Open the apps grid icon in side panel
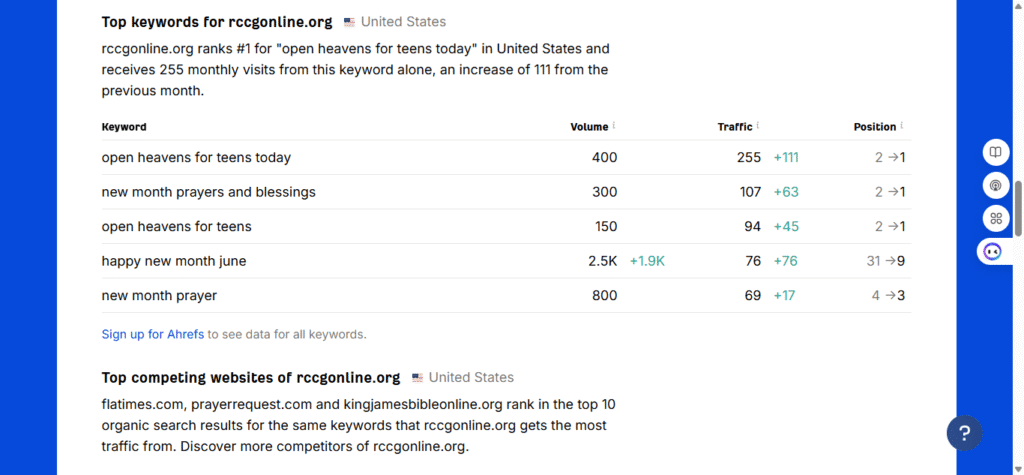1024x475 pixels. click(x=995, y=218)
